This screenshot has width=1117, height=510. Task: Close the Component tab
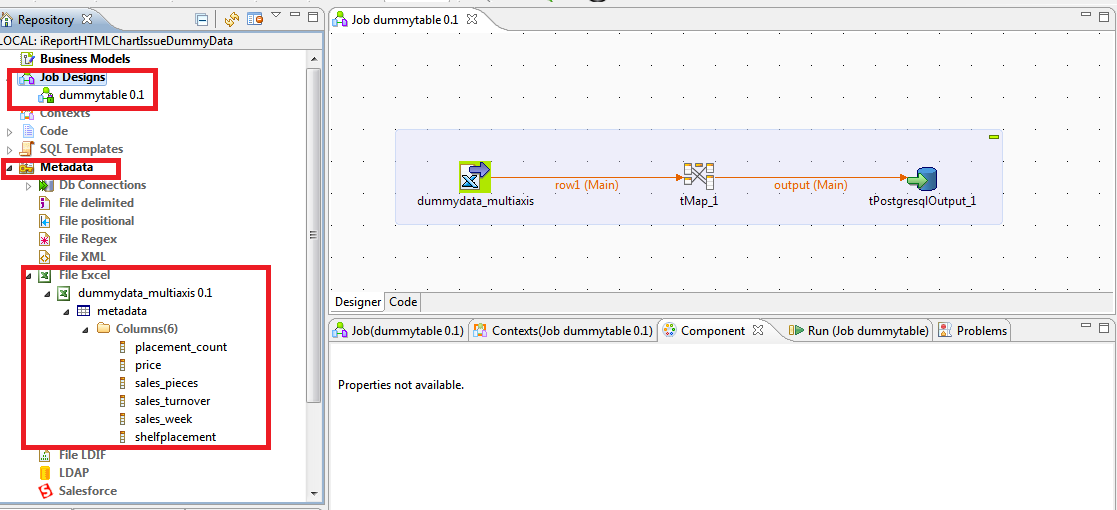click(x=758, y=331)
